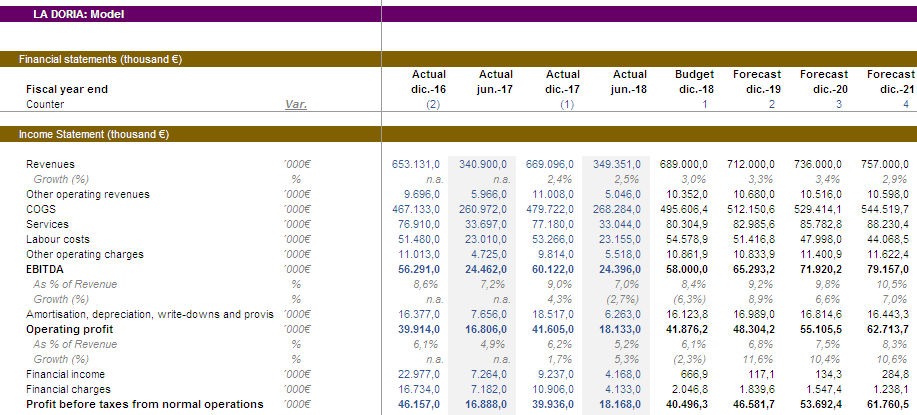The image size is (917, 415).
Task: Select Revenues value 340.900,0
Action: pos(482,164)
